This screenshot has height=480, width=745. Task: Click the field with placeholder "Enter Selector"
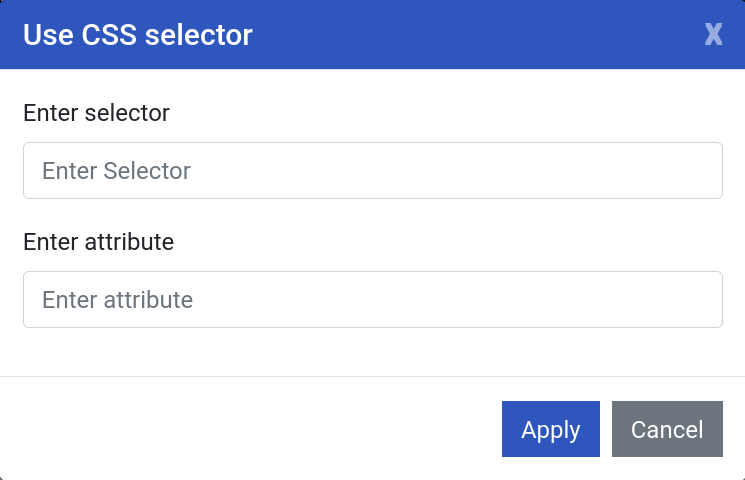pos(372,171)
